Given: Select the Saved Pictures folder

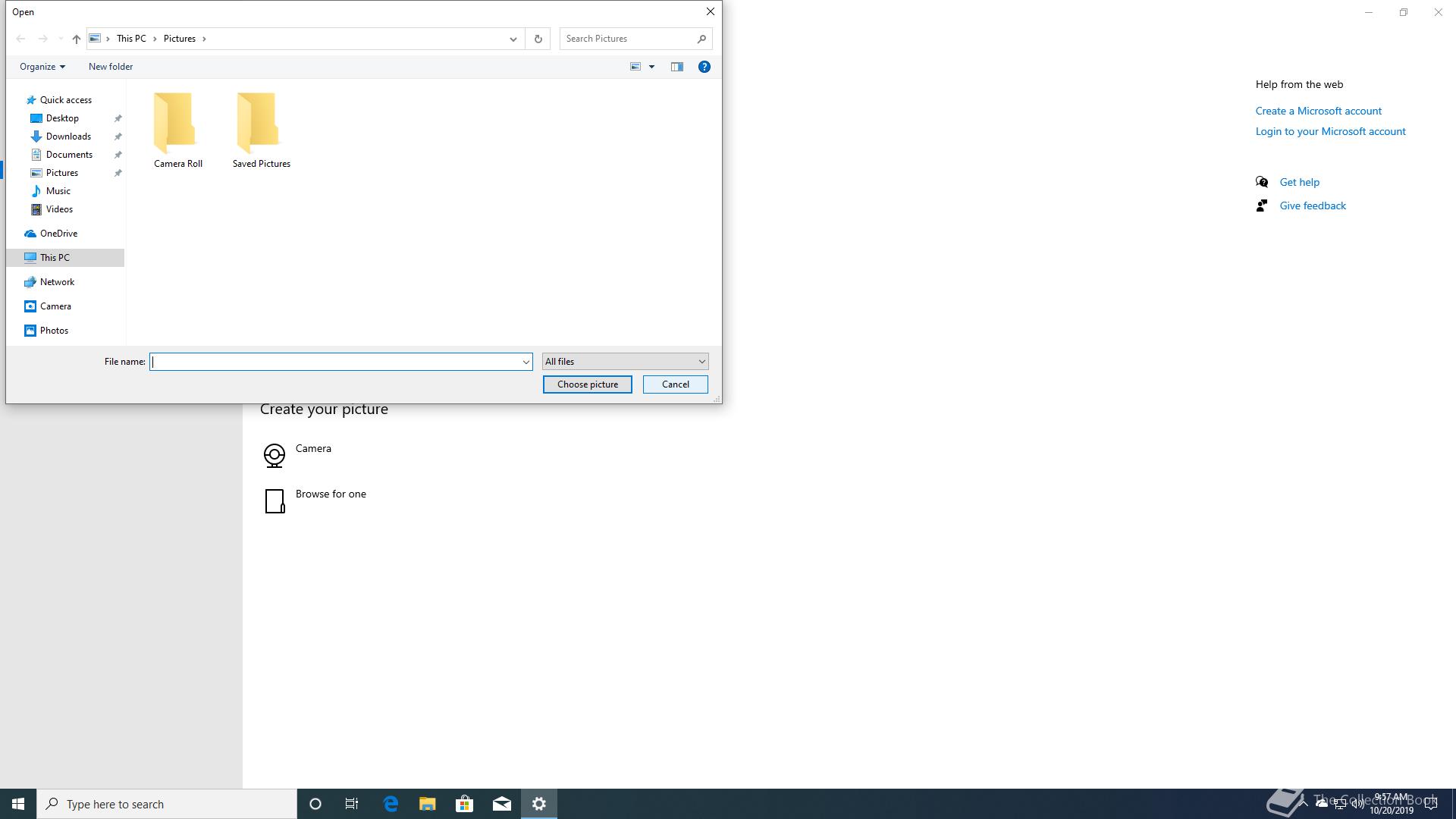Looking at the screenshot, I should click(x=261, y=130).
